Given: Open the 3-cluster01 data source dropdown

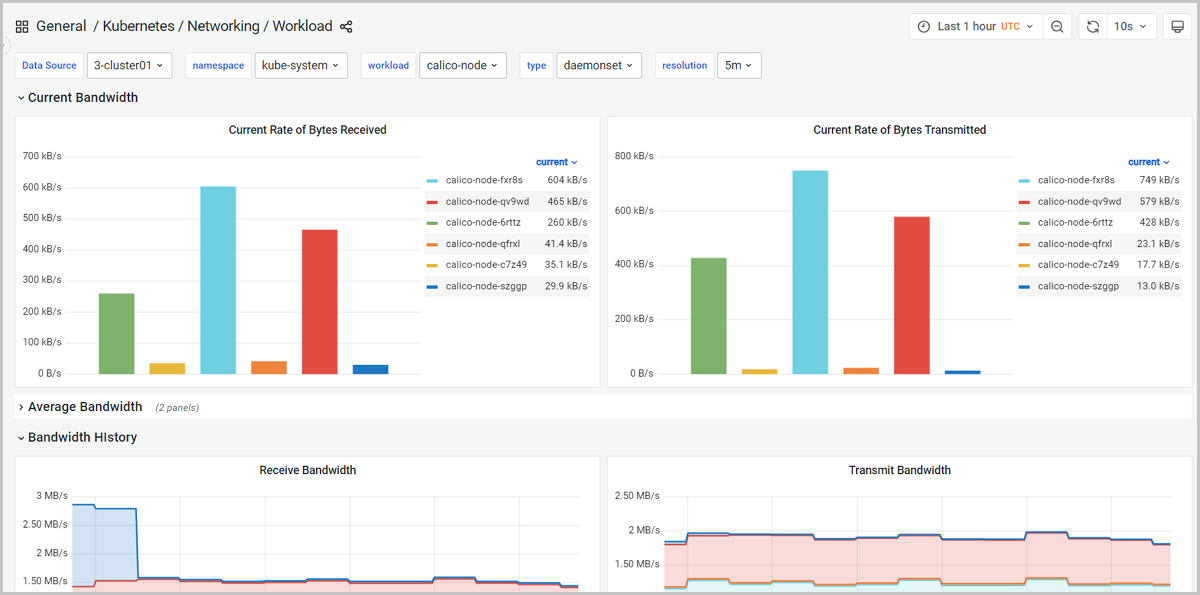Looking at the screenshot, I should point(129,65).
